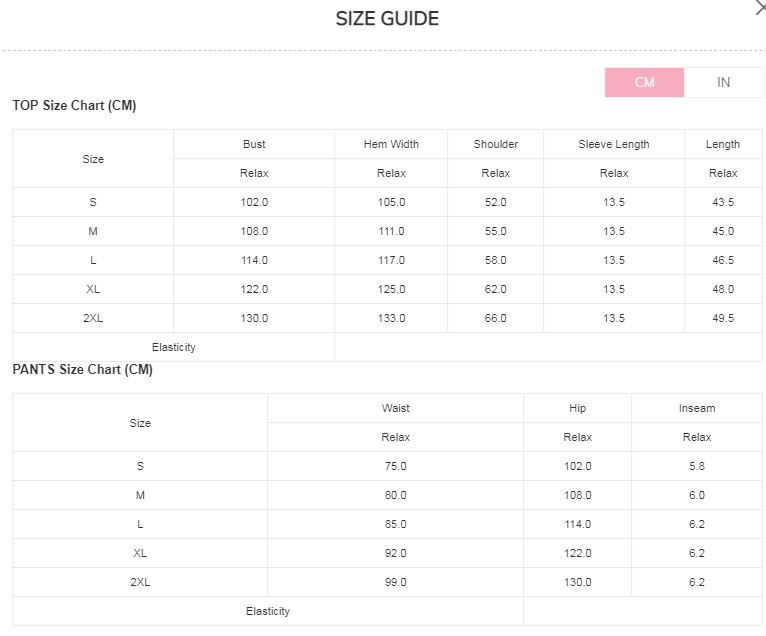This screenshot has height=636, width=766.
Task: Select the Inseam column header
Action: (697, 408)
